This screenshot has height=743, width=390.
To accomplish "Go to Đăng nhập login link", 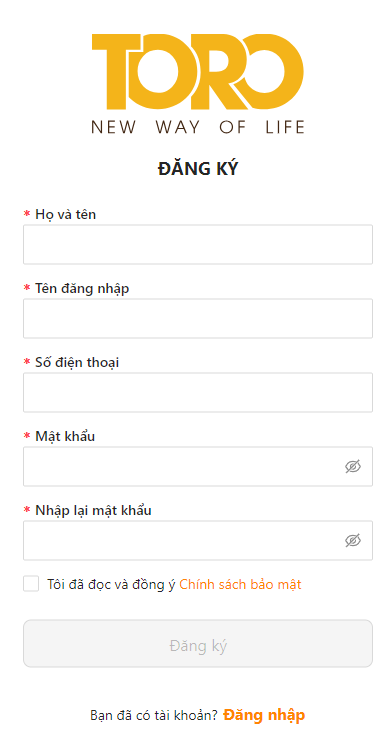I will pos(264,715).
